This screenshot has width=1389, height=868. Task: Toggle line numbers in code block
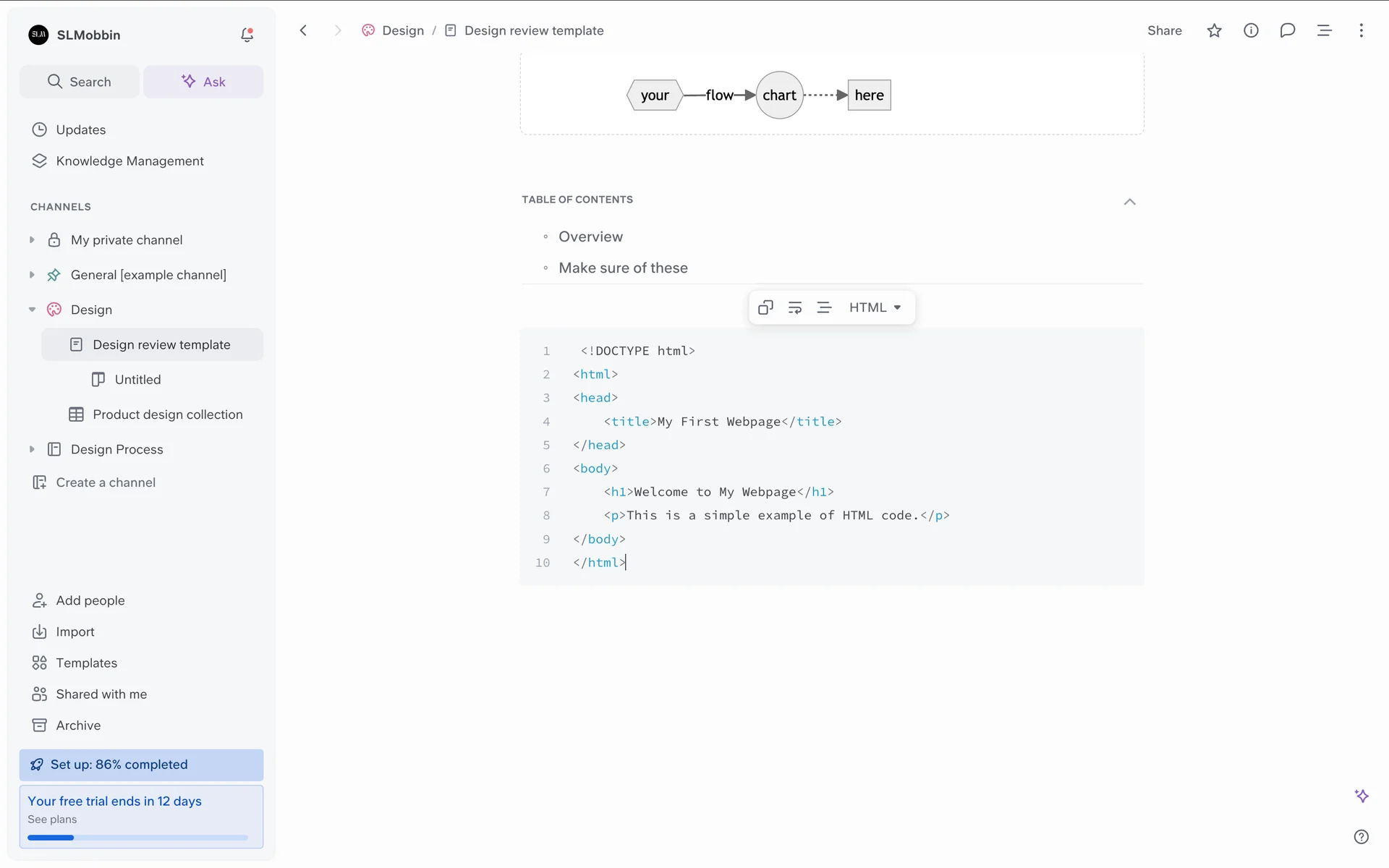(824, 307)
